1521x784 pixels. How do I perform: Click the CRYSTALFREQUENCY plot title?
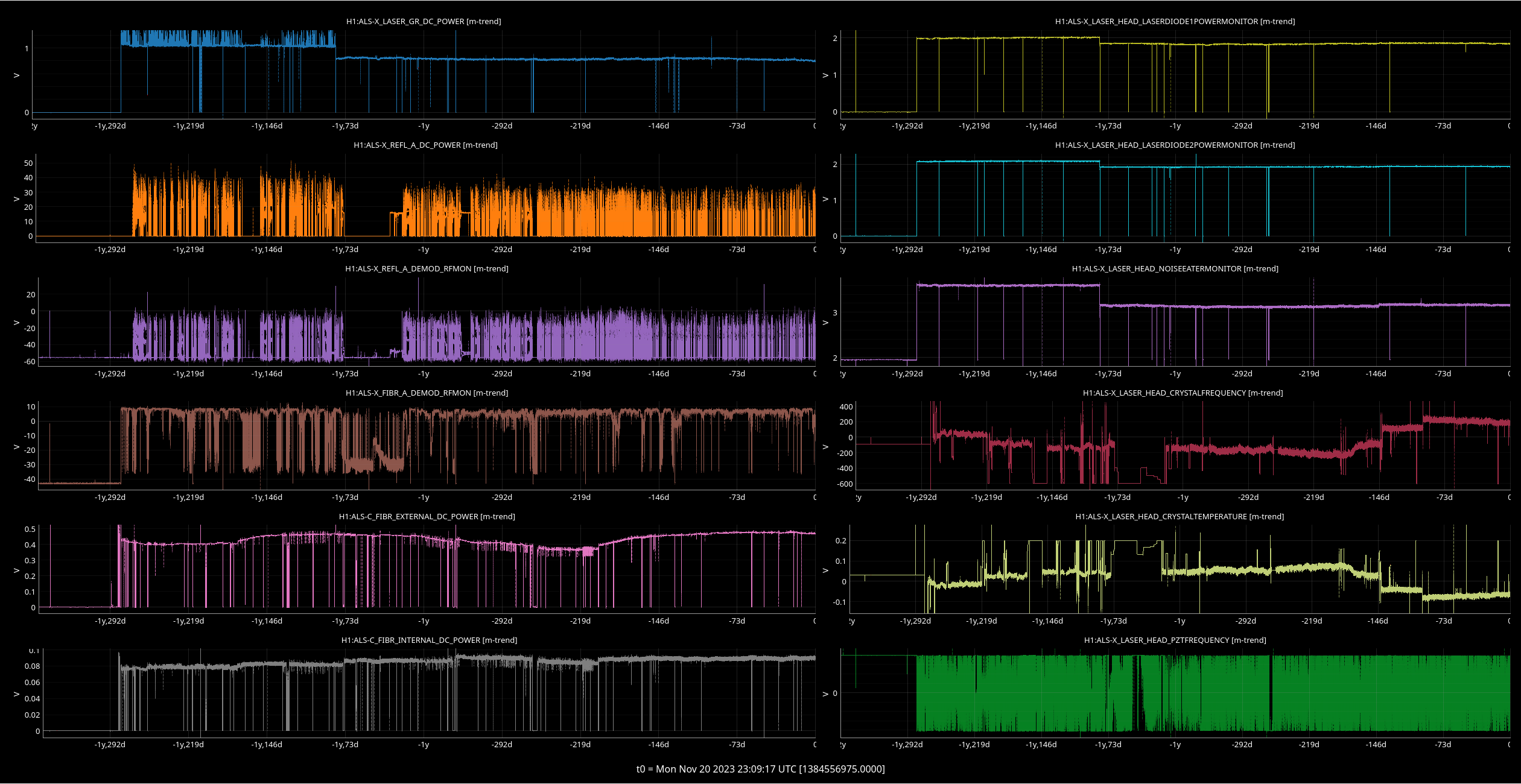click(1183, 393)
